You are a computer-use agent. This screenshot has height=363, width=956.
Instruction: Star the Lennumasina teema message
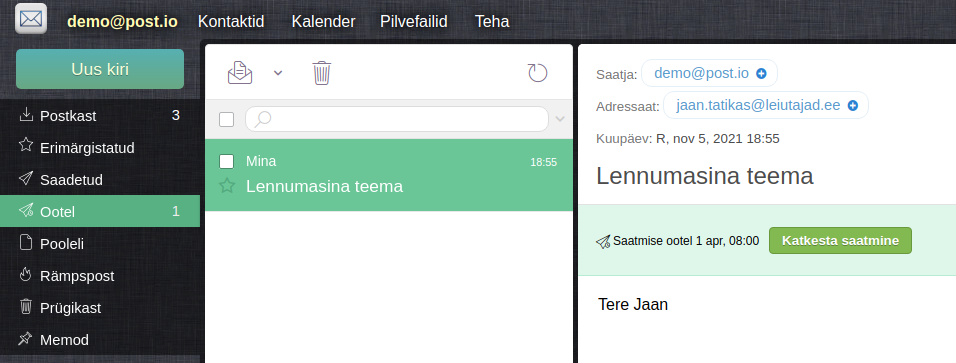point(227,186)
